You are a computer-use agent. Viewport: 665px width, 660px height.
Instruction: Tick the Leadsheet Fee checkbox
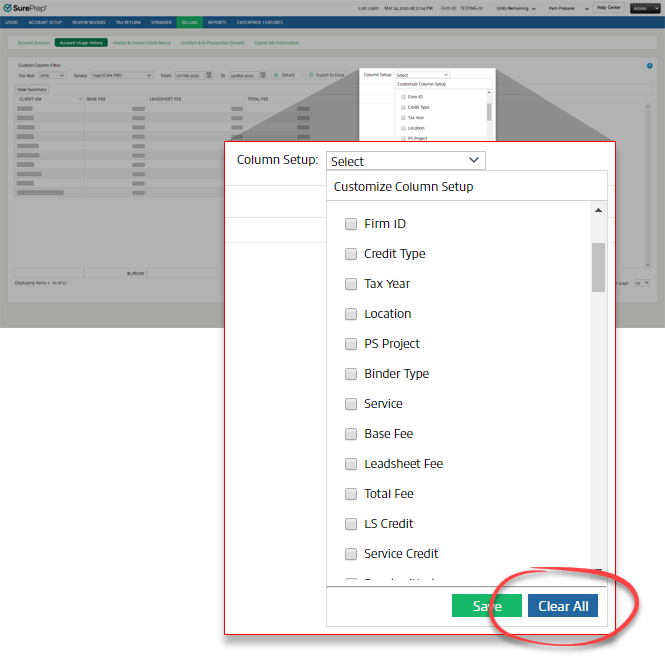coord(351,464)
